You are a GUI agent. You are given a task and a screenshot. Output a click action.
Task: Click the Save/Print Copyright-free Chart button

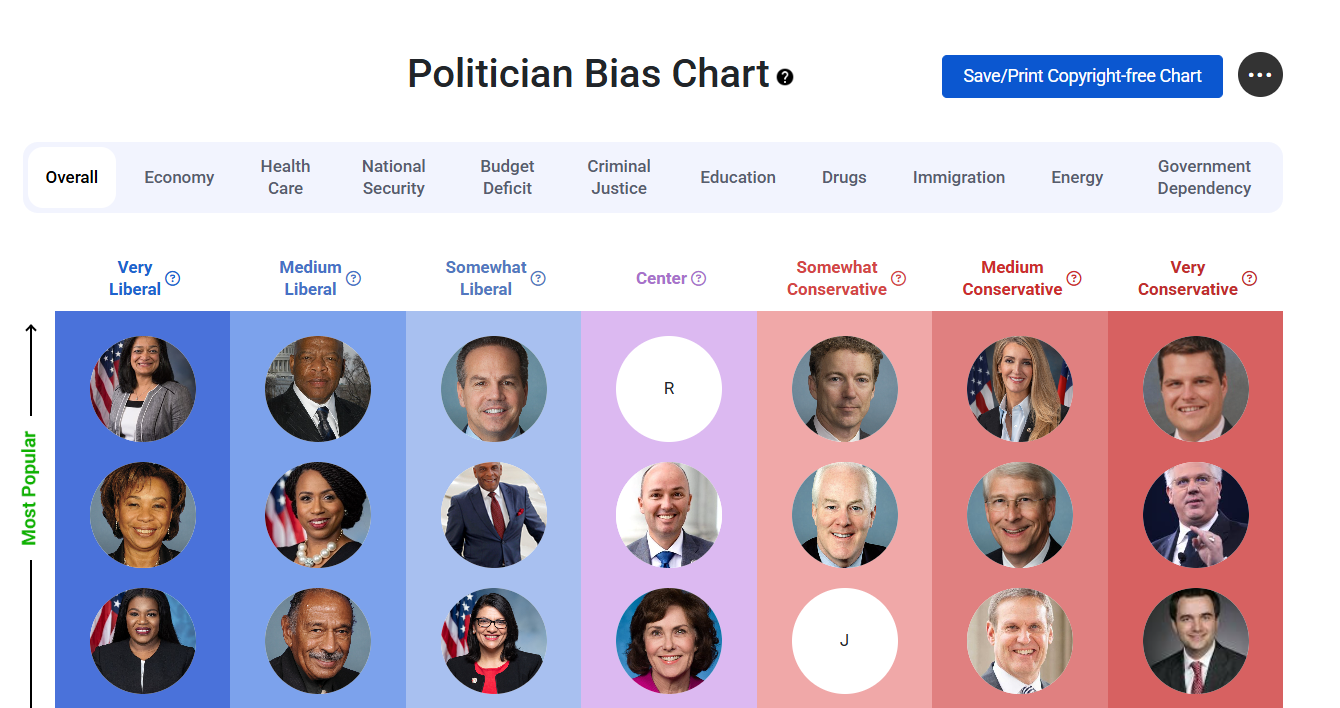tap(1081, 76)
